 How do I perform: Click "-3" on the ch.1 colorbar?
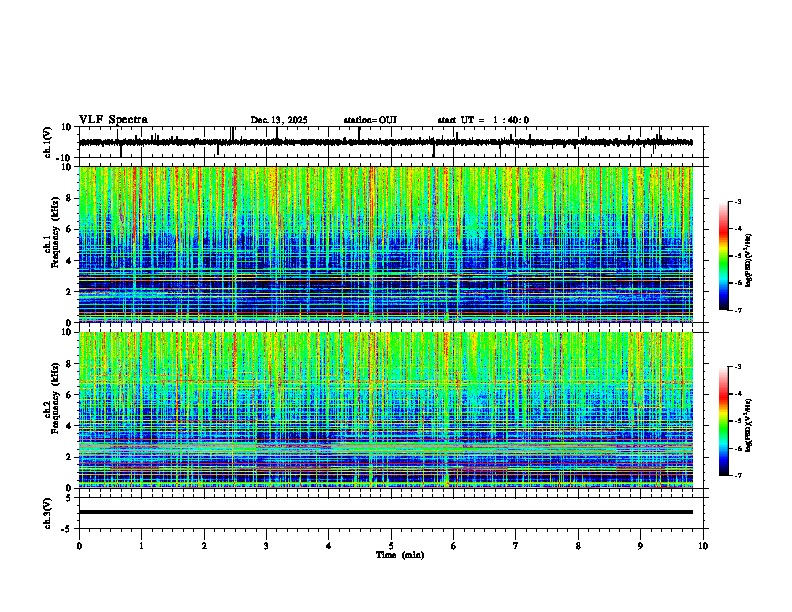click(x=738, y=201)
